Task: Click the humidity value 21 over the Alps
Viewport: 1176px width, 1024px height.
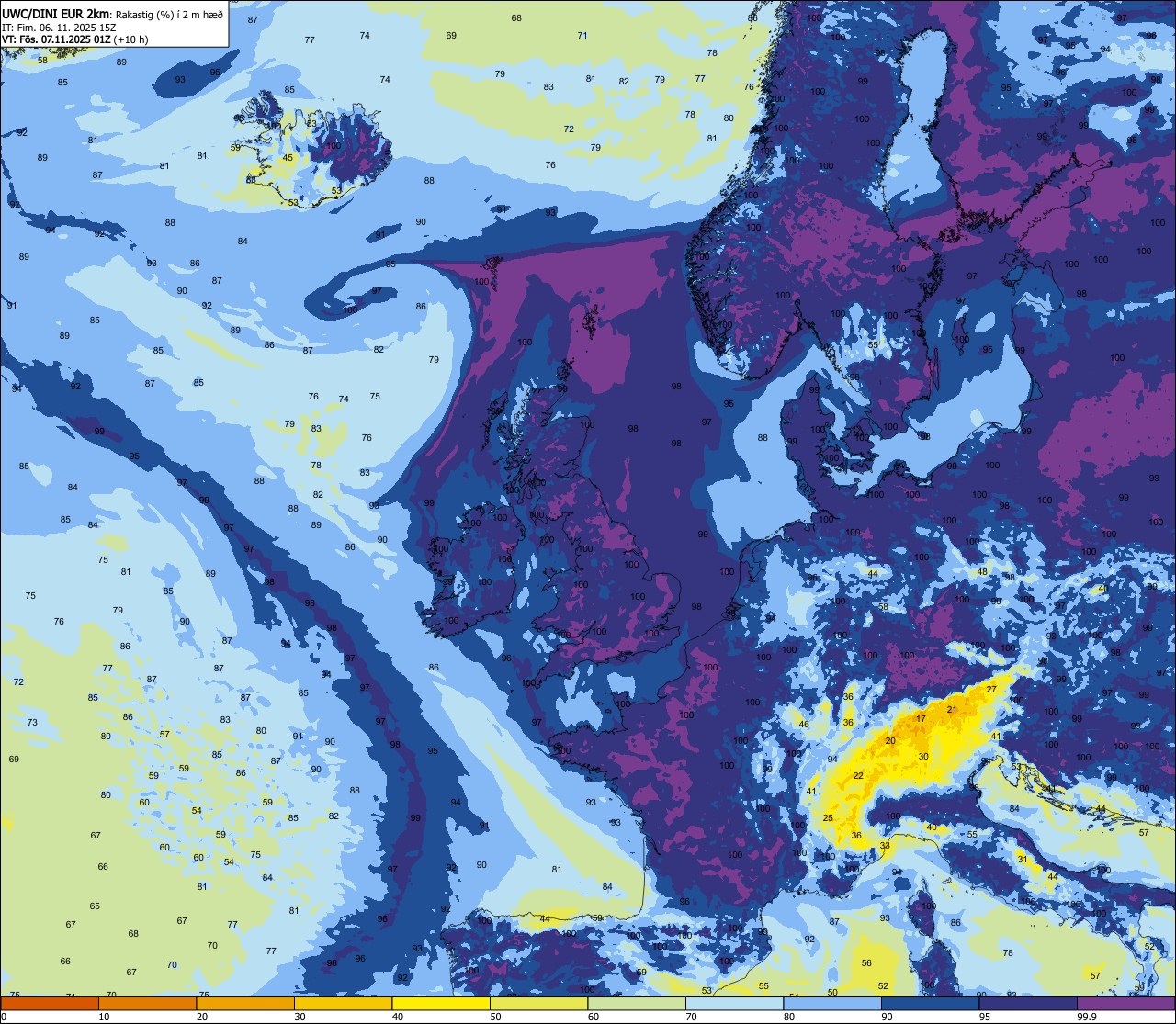Action: (952, 709)
